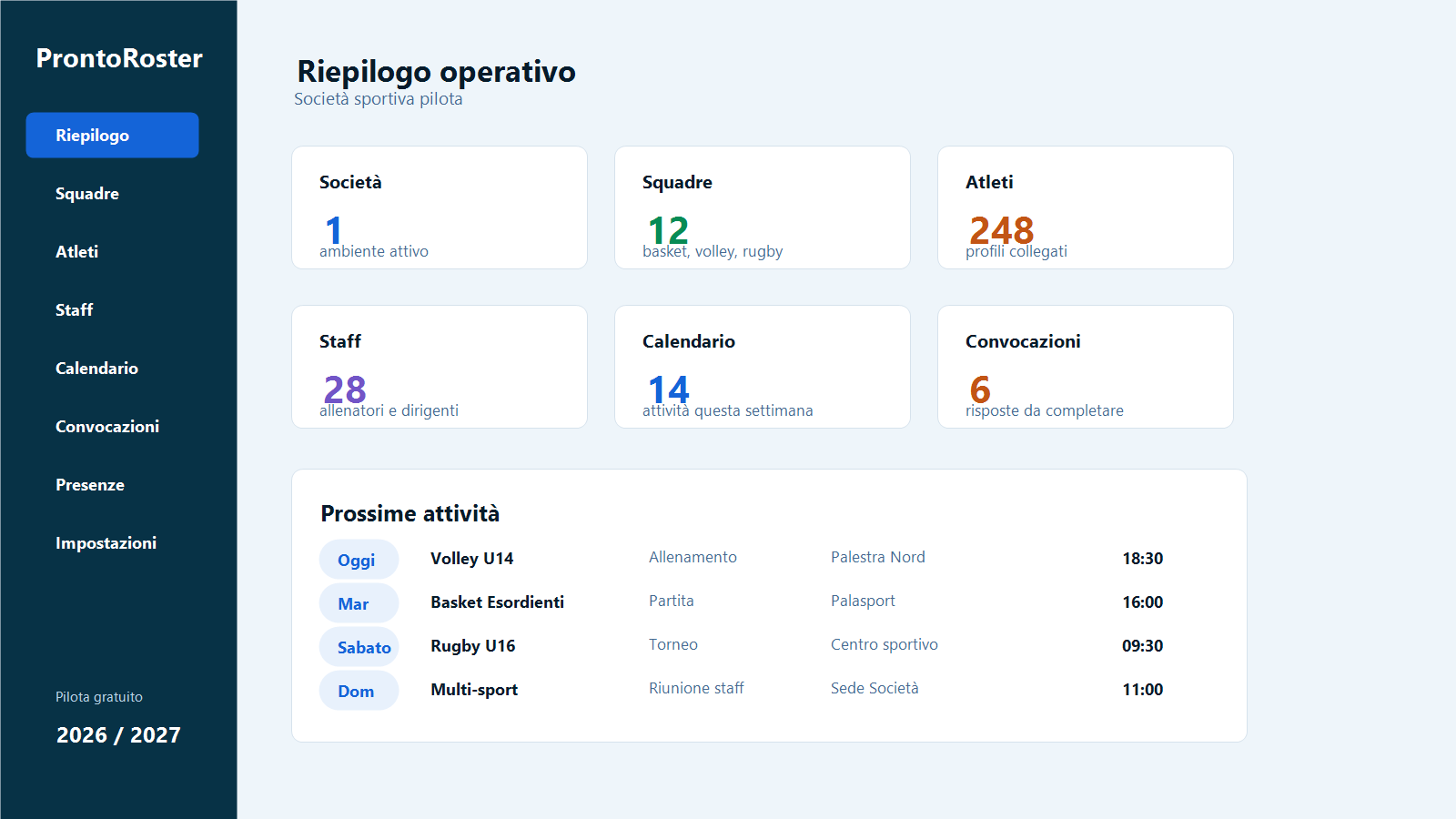
Task: Click the Riunione staff activity type
Action: (x=696, y=688)
